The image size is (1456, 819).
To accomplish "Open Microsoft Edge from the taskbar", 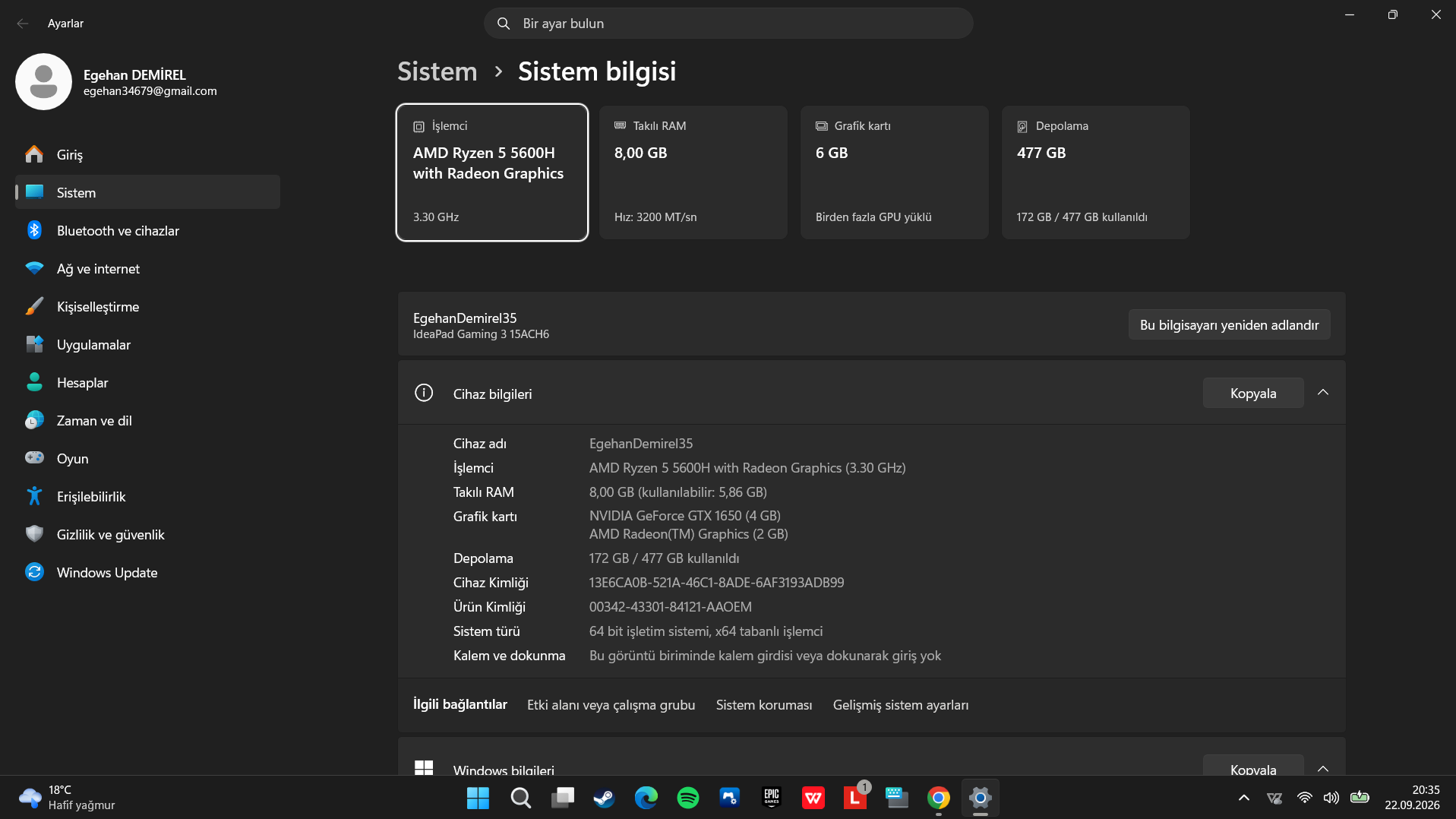I will pyautogui.click(x=646, y=798).
